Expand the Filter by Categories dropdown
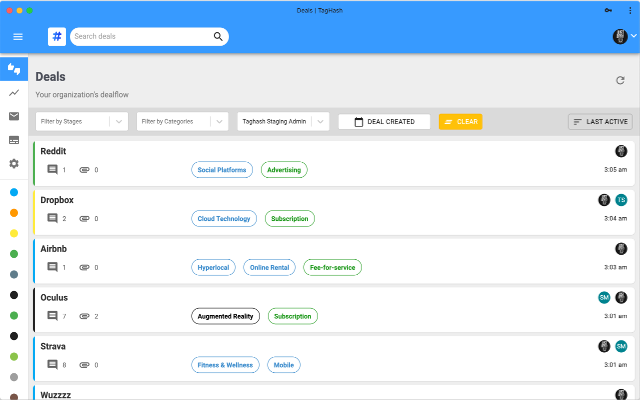Viewport: 640px width, 400px height. click(x=182, y=122)
